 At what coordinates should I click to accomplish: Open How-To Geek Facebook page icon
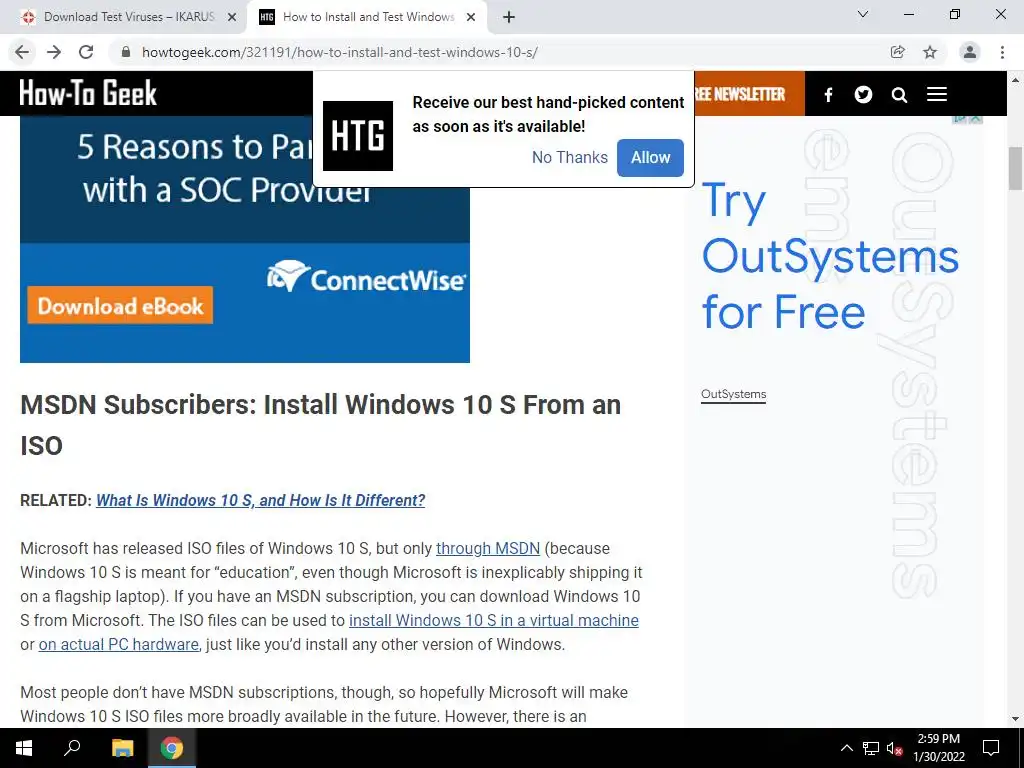[x=828, y=95]
